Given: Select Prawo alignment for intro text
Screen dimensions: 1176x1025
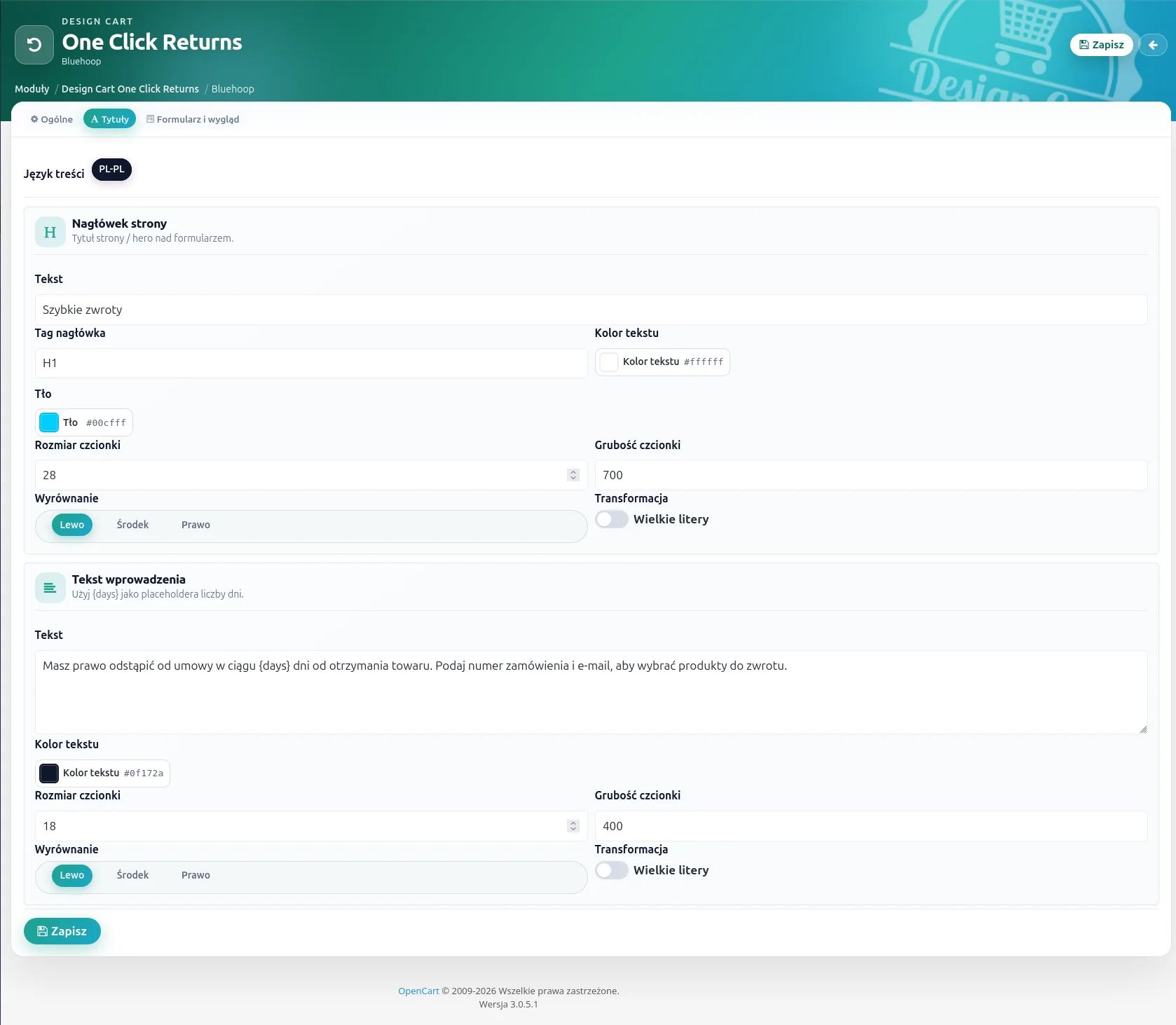Looking at the screenshot, I should (x=196, y=875).
